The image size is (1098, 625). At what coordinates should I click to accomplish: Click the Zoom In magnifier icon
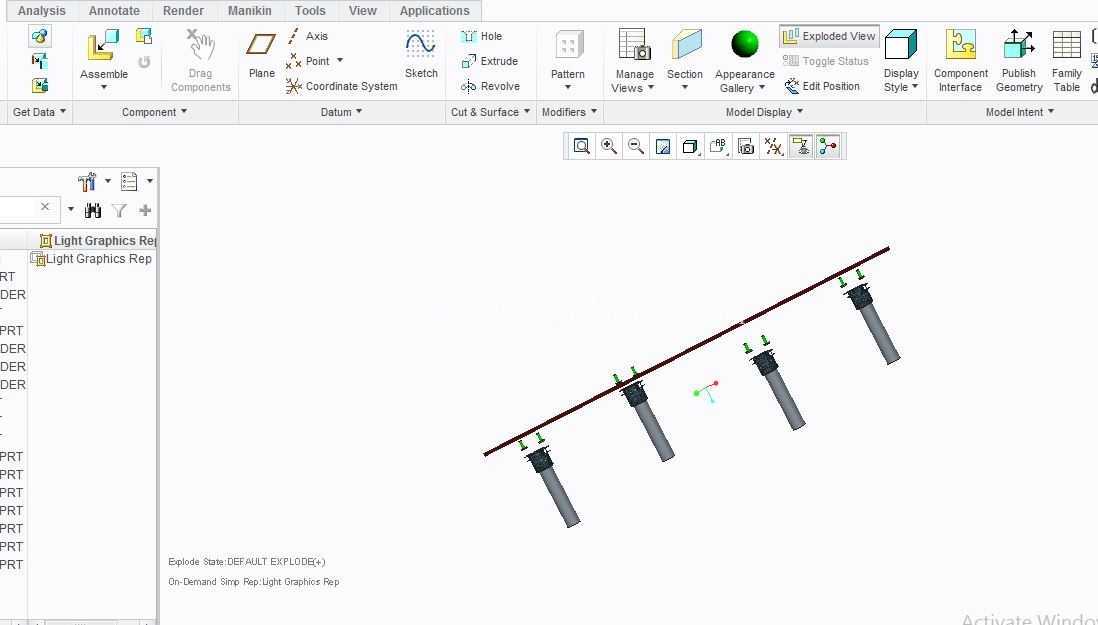[609, 146]
